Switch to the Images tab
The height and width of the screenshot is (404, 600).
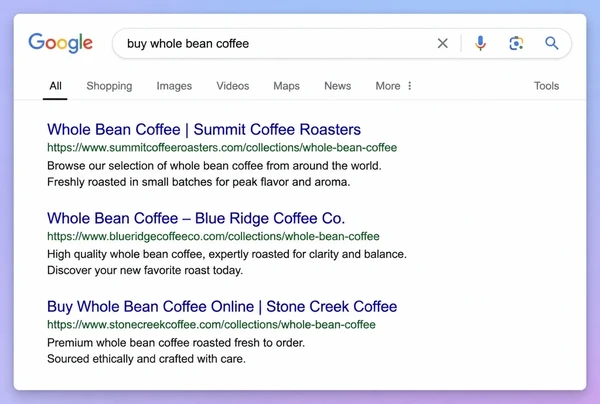point(174,86)
